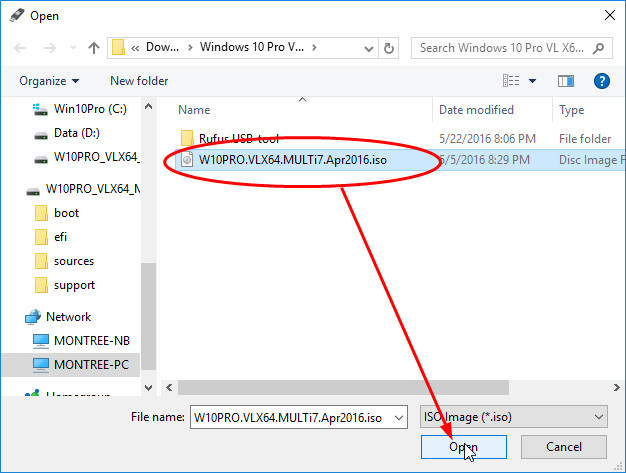
Task: Open the Organize menu
Action: (49, 81)
